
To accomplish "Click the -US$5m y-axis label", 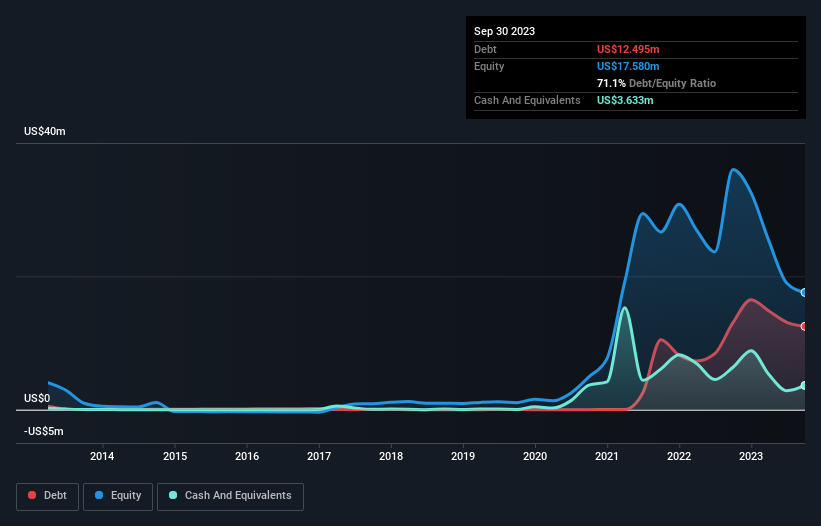I will coord(43,431).
